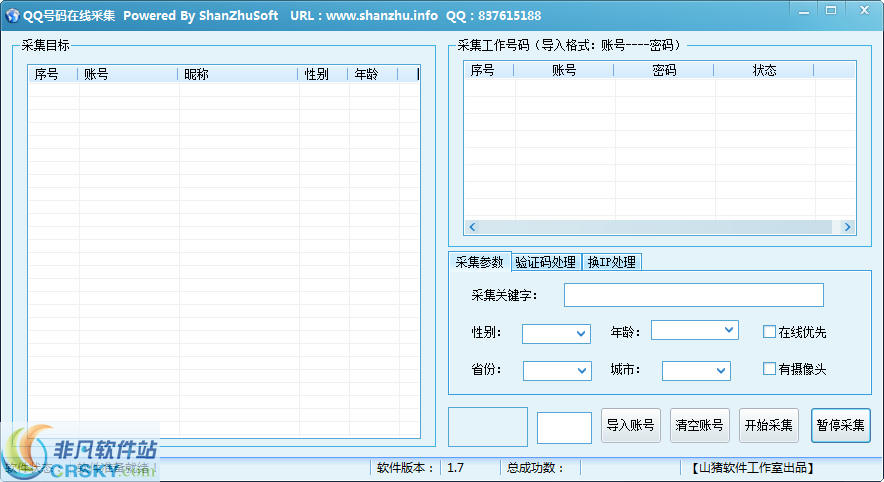This screenshot has height=482, width=884.
Task: Click 密码 column header in work accounts
Action: (664, 70)
